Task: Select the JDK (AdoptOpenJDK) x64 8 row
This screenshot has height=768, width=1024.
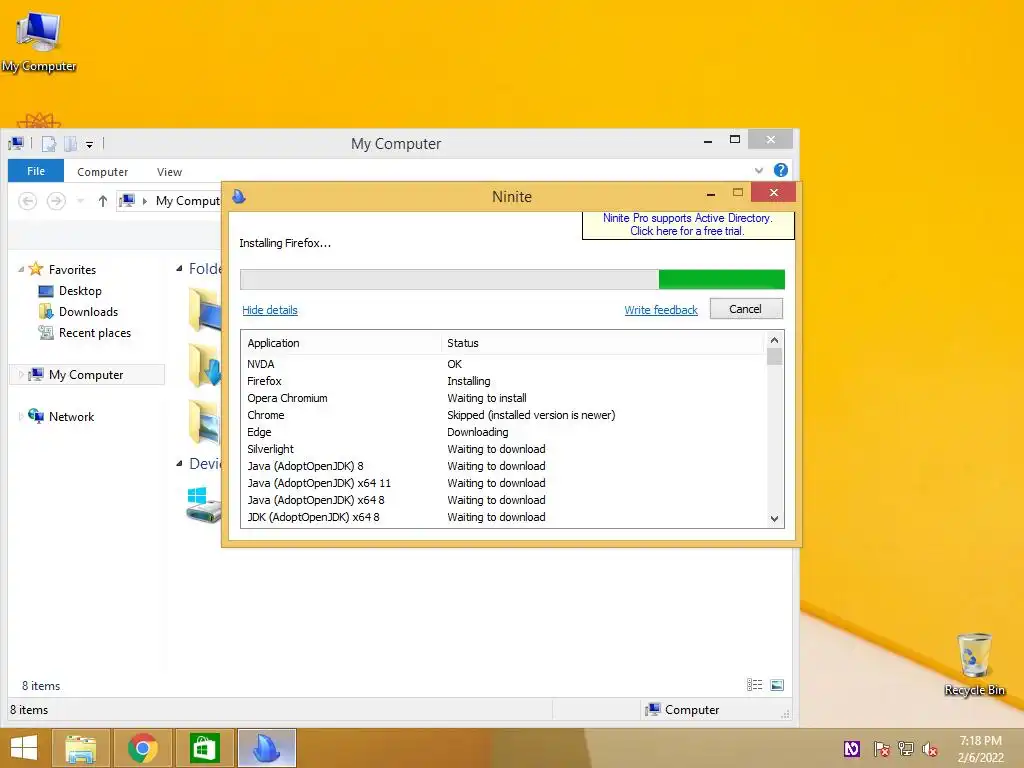Action: tap(503, 517)
